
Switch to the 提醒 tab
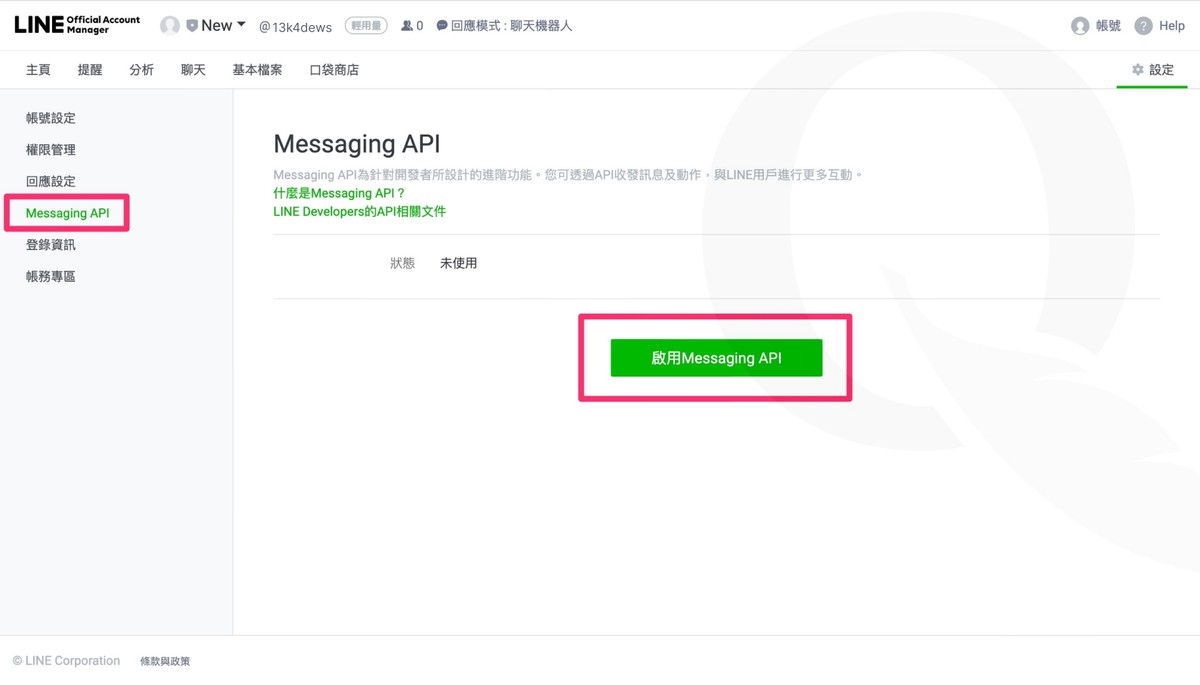pos(90,70)
